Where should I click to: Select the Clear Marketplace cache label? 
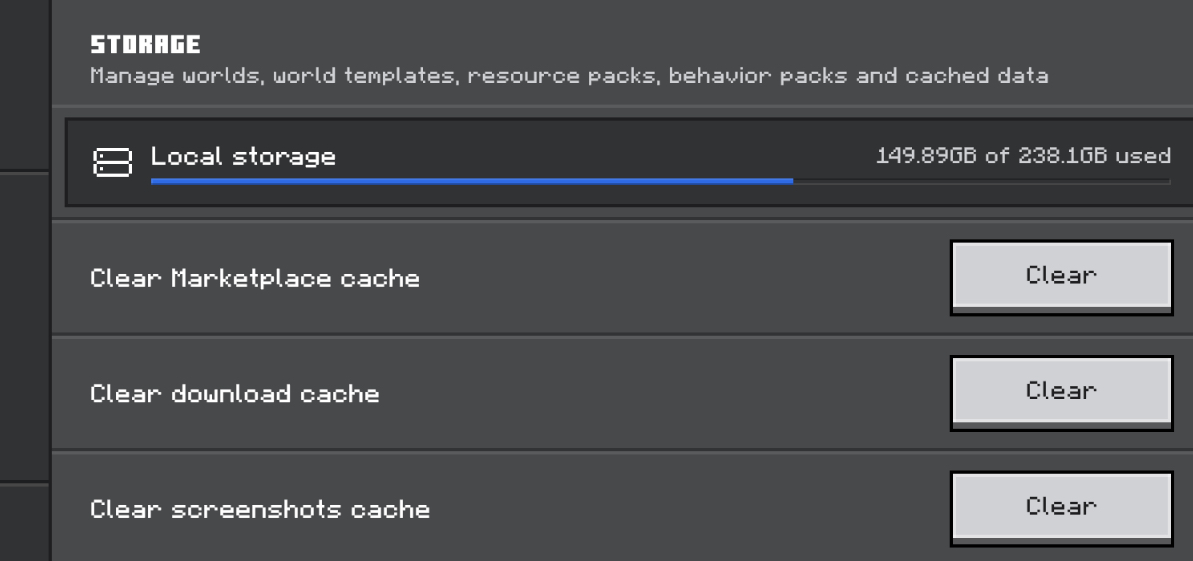(x=255, y=278)
